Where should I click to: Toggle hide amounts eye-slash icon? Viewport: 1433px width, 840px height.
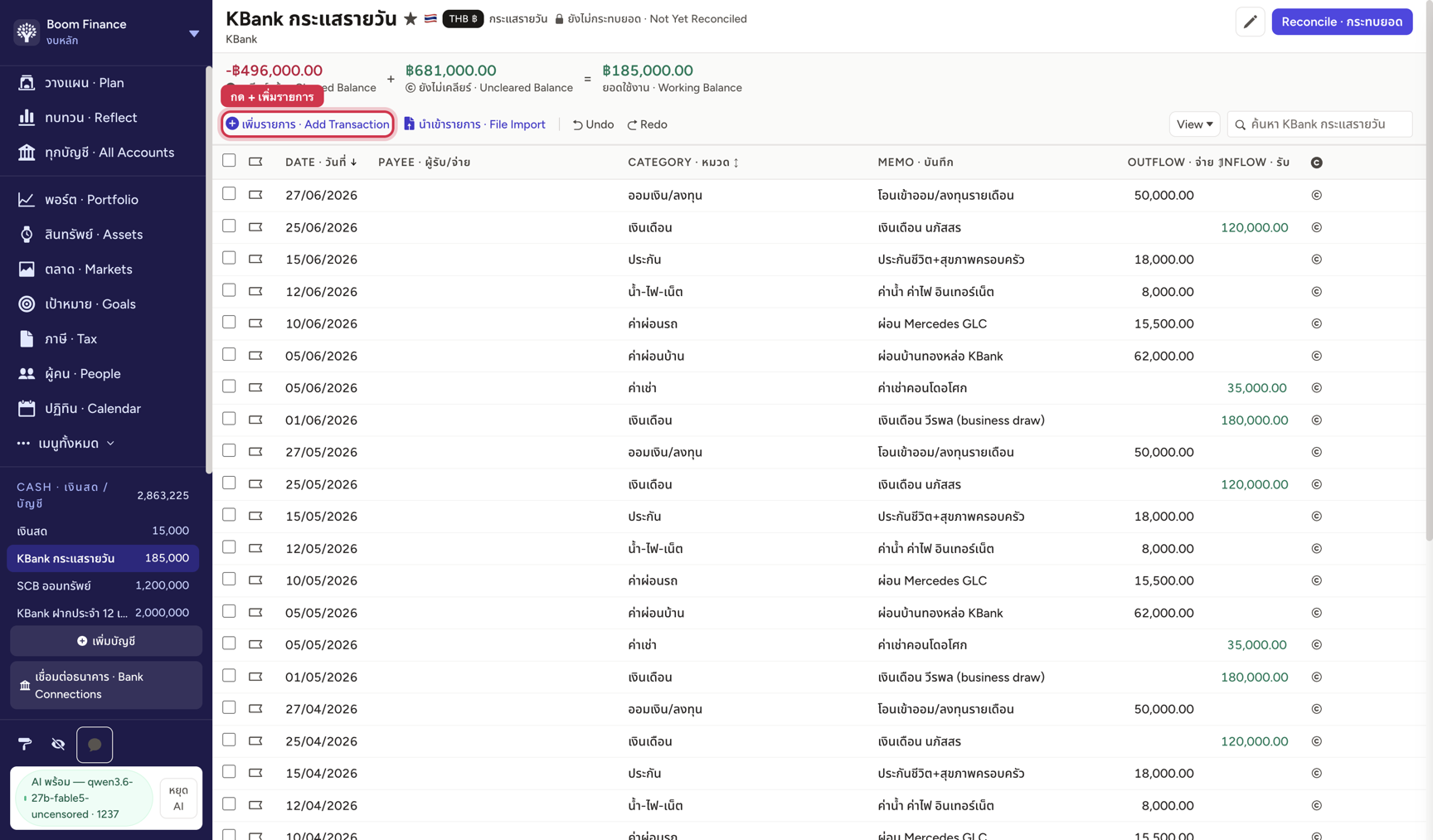pos(58,744)
